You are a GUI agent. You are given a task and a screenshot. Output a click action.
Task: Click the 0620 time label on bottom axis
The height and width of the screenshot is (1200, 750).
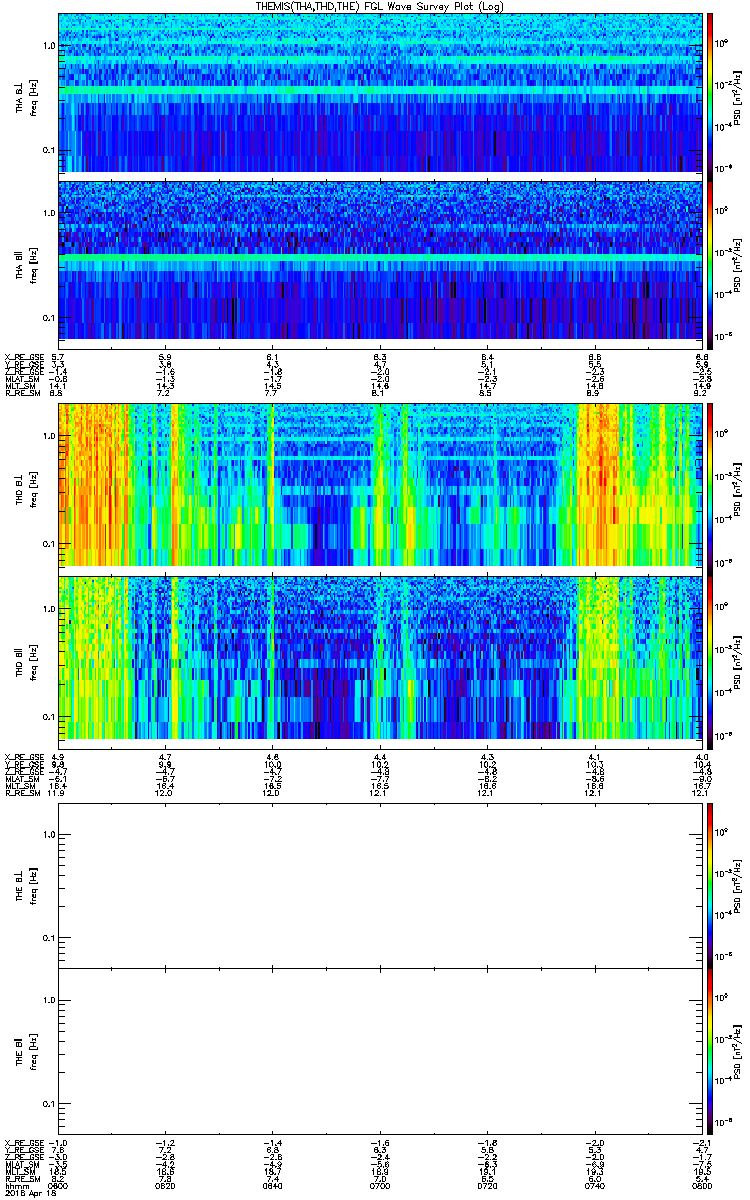(x=166, y=1185)
